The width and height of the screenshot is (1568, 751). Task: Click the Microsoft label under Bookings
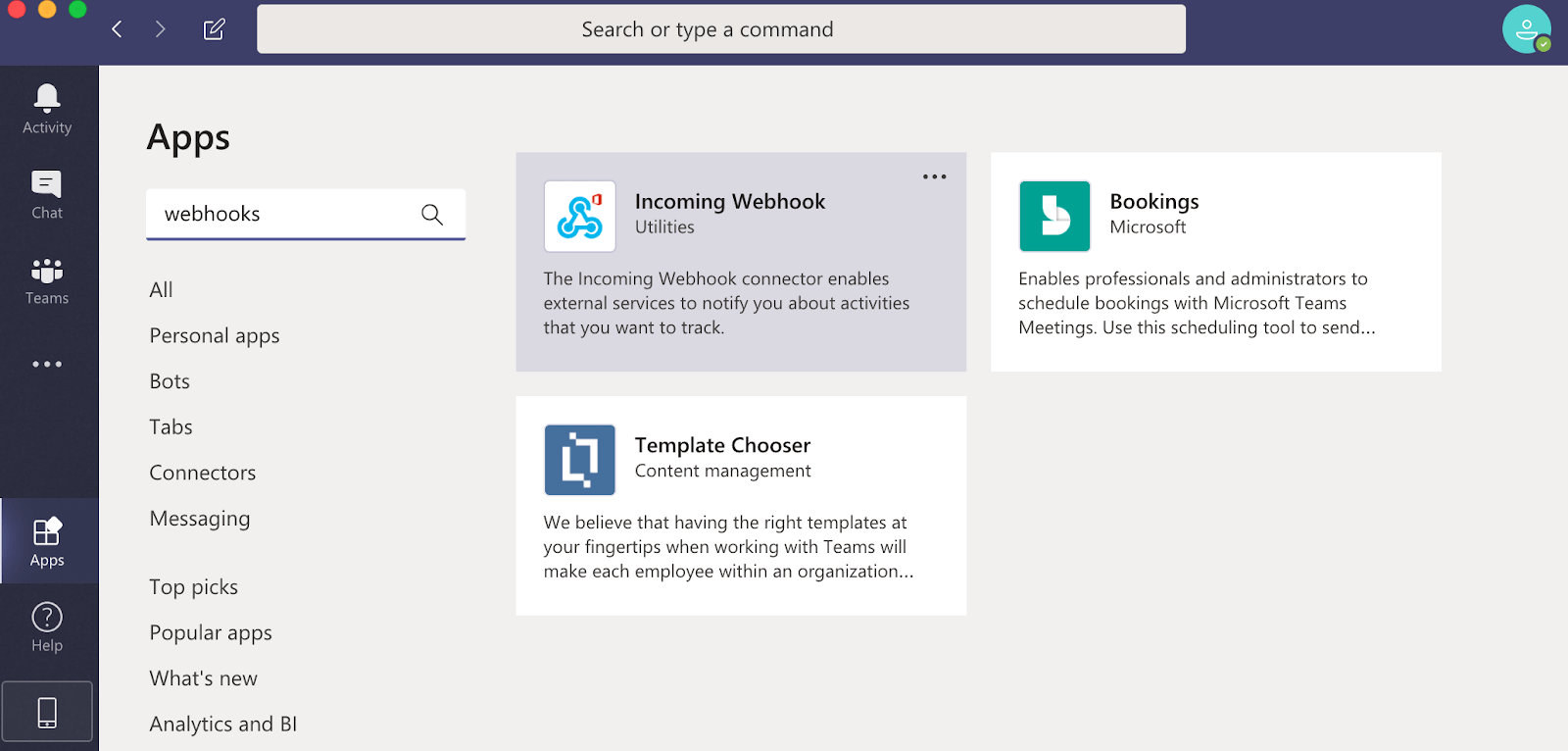pos(1148,227)
